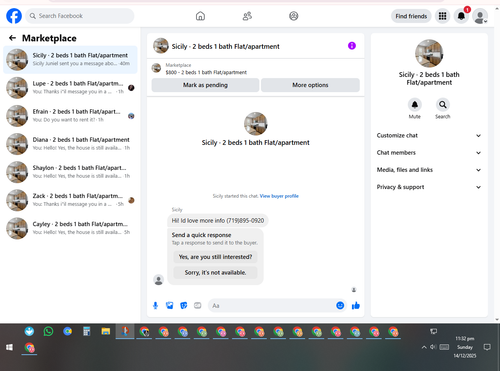Open the Windows action center icon

click(x=487, y=347)
